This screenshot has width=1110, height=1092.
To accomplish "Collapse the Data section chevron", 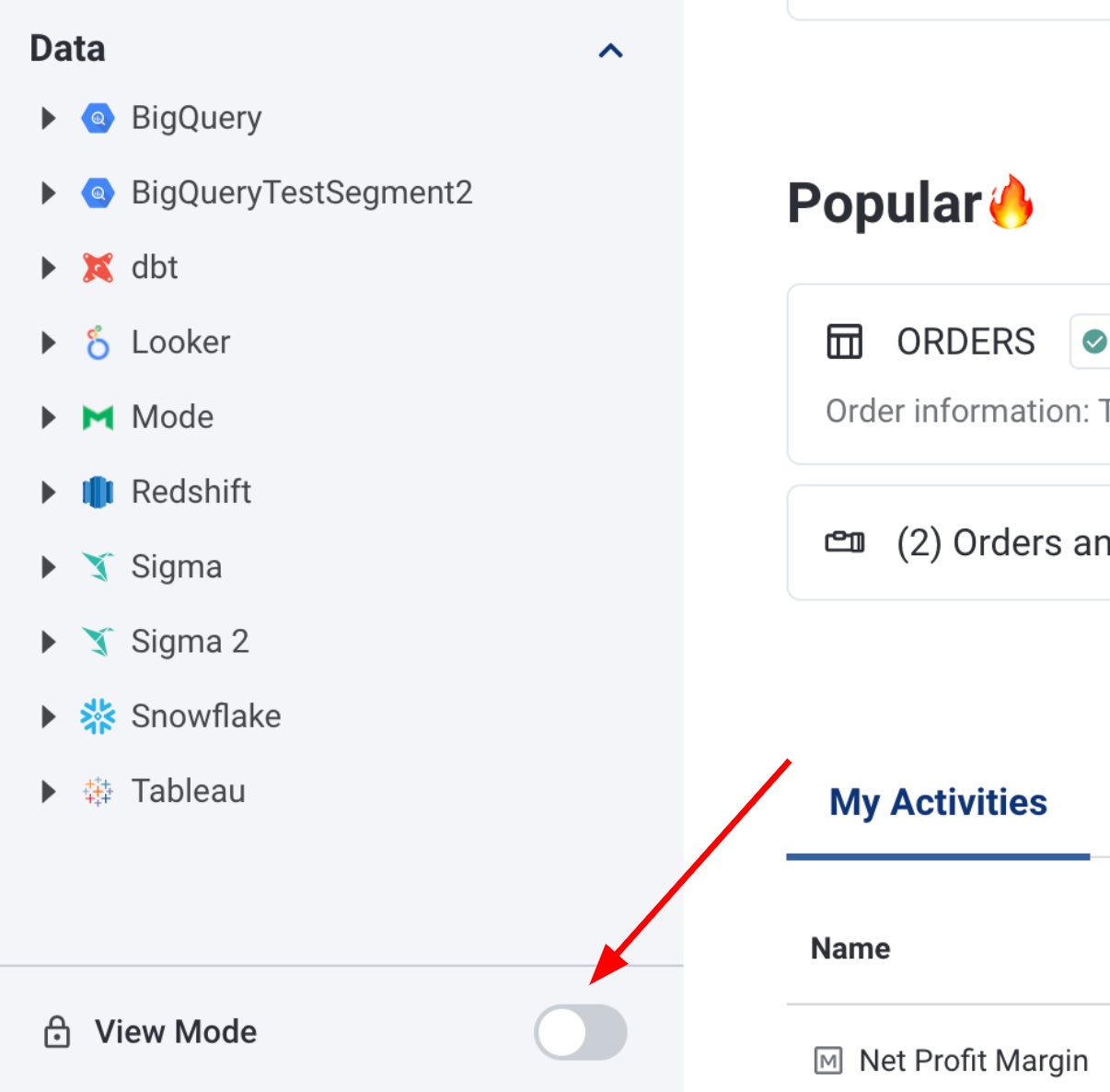I will click(611, 51).
